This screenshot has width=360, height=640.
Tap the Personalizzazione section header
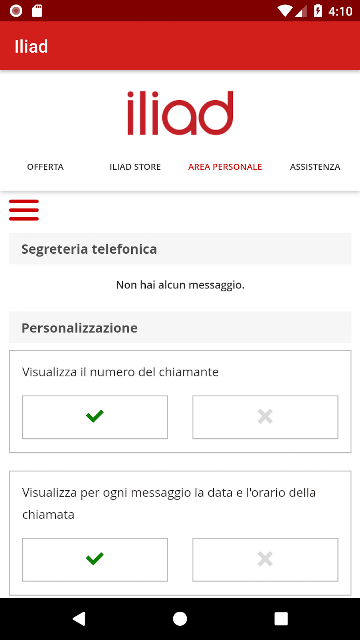click(180, 327)
